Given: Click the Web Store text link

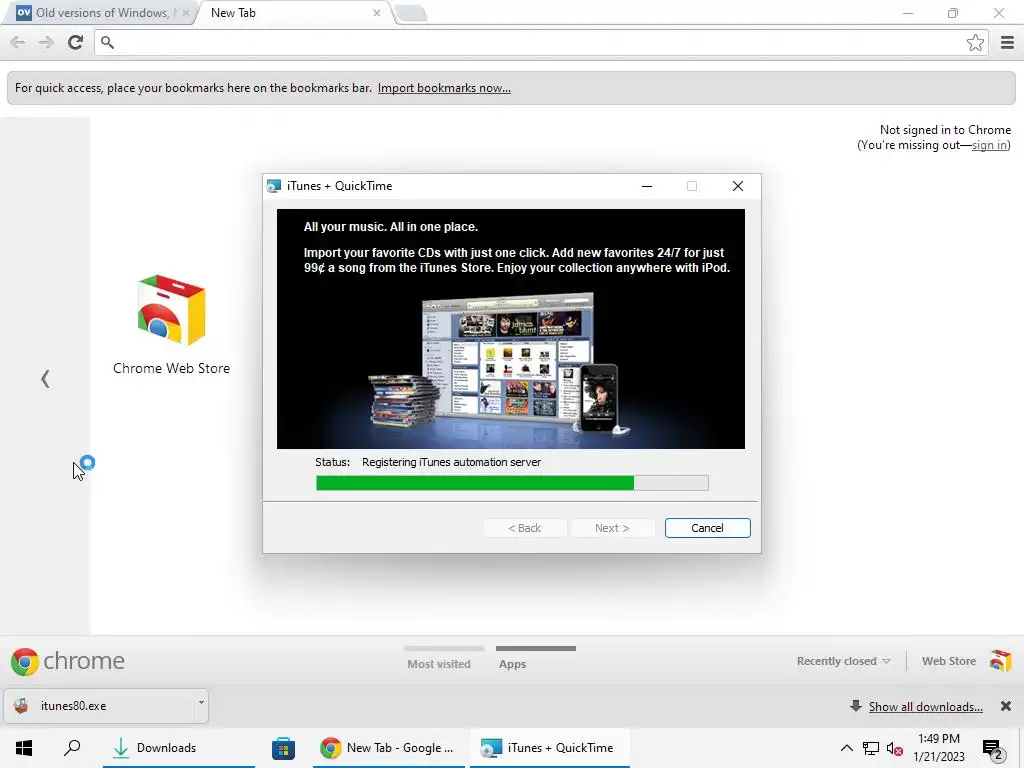Looking at the screenshot, I should 949,661.
